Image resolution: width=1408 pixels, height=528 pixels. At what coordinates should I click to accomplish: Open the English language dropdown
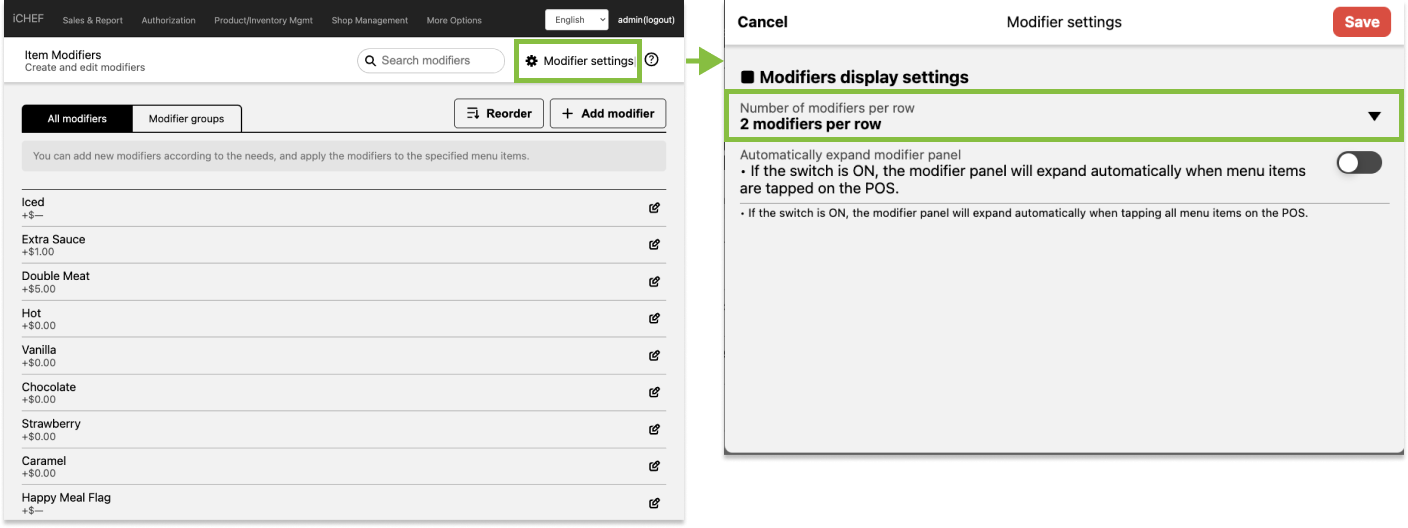click(576, 20)
